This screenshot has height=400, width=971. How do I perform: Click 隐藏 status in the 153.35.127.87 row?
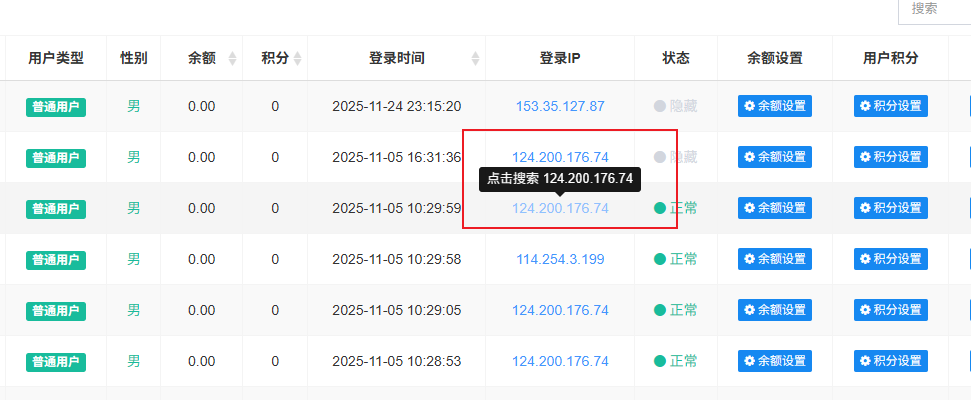point(676,106)
